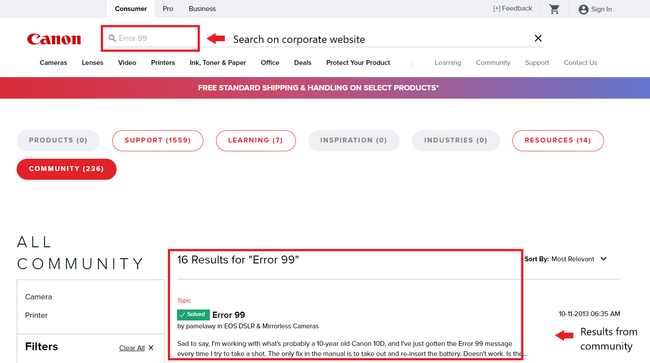Click the 10-11-2013 06:35 AM timestamp
The width and height of the screenshot is (650, 363).
click(589, 314)
